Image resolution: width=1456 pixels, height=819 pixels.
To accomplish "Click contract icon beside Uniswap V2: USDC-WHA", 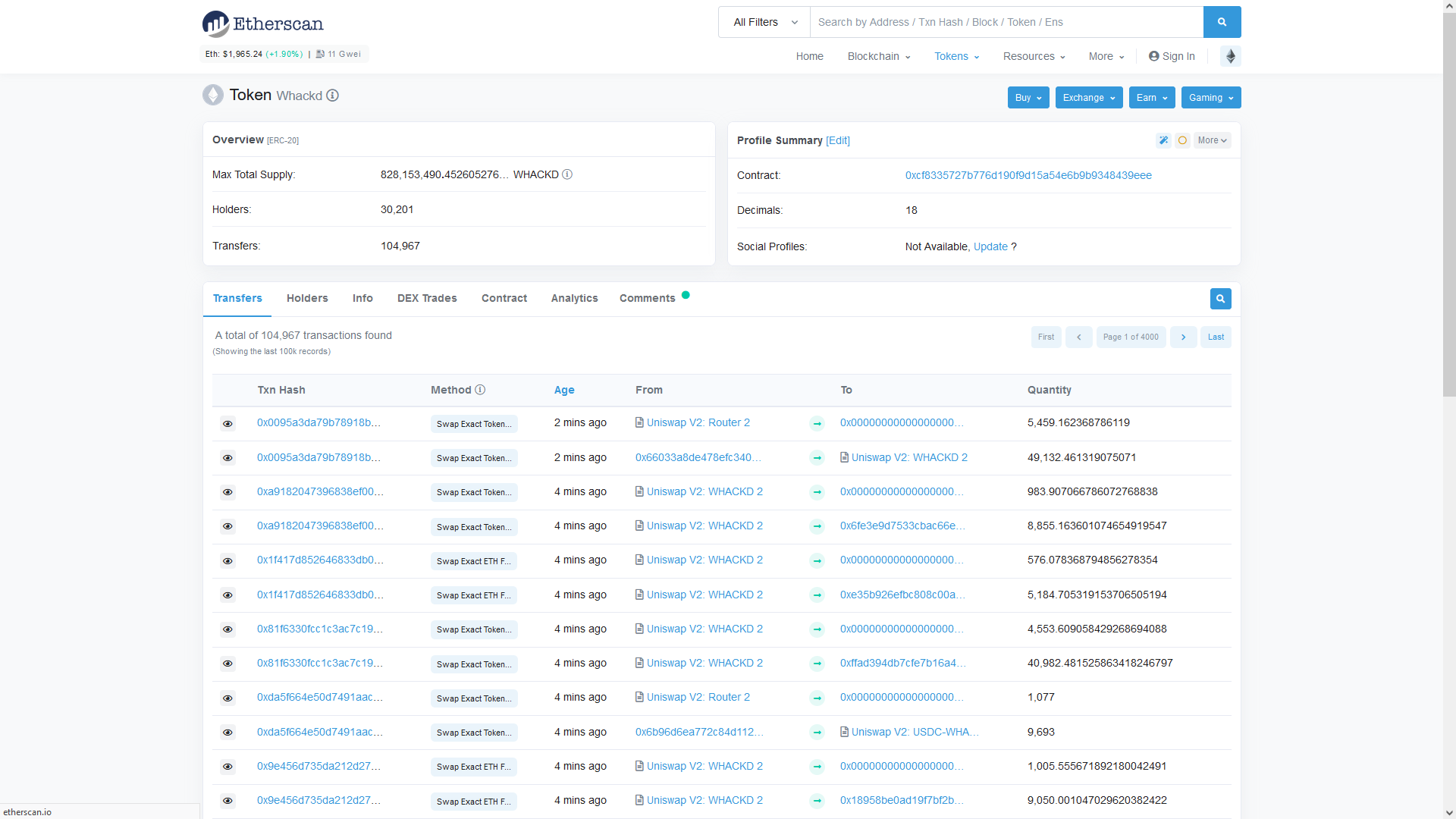I will 844,732.
